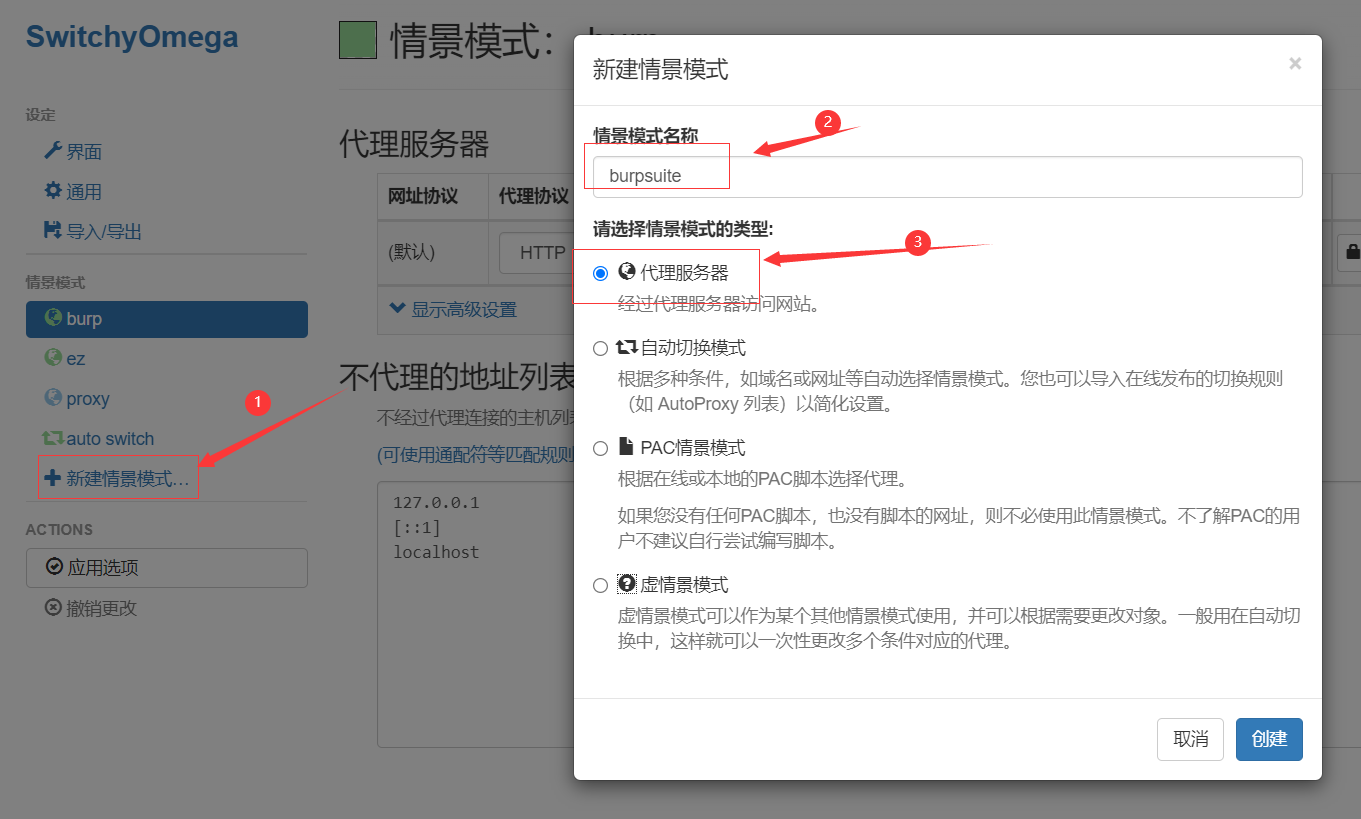1361x819 pixels.
Task: Click the wrench icon beside 界面
Action: point(53,151)
